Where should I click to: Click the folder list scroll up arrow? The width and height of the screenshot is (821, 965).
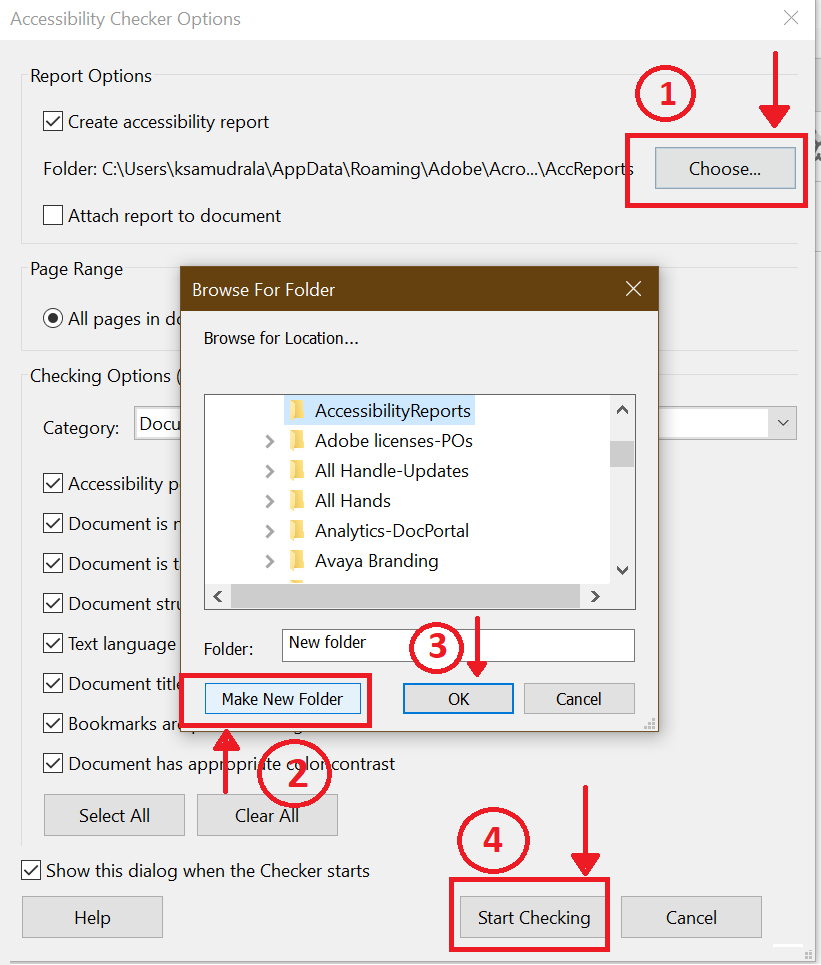pos(622,410)
